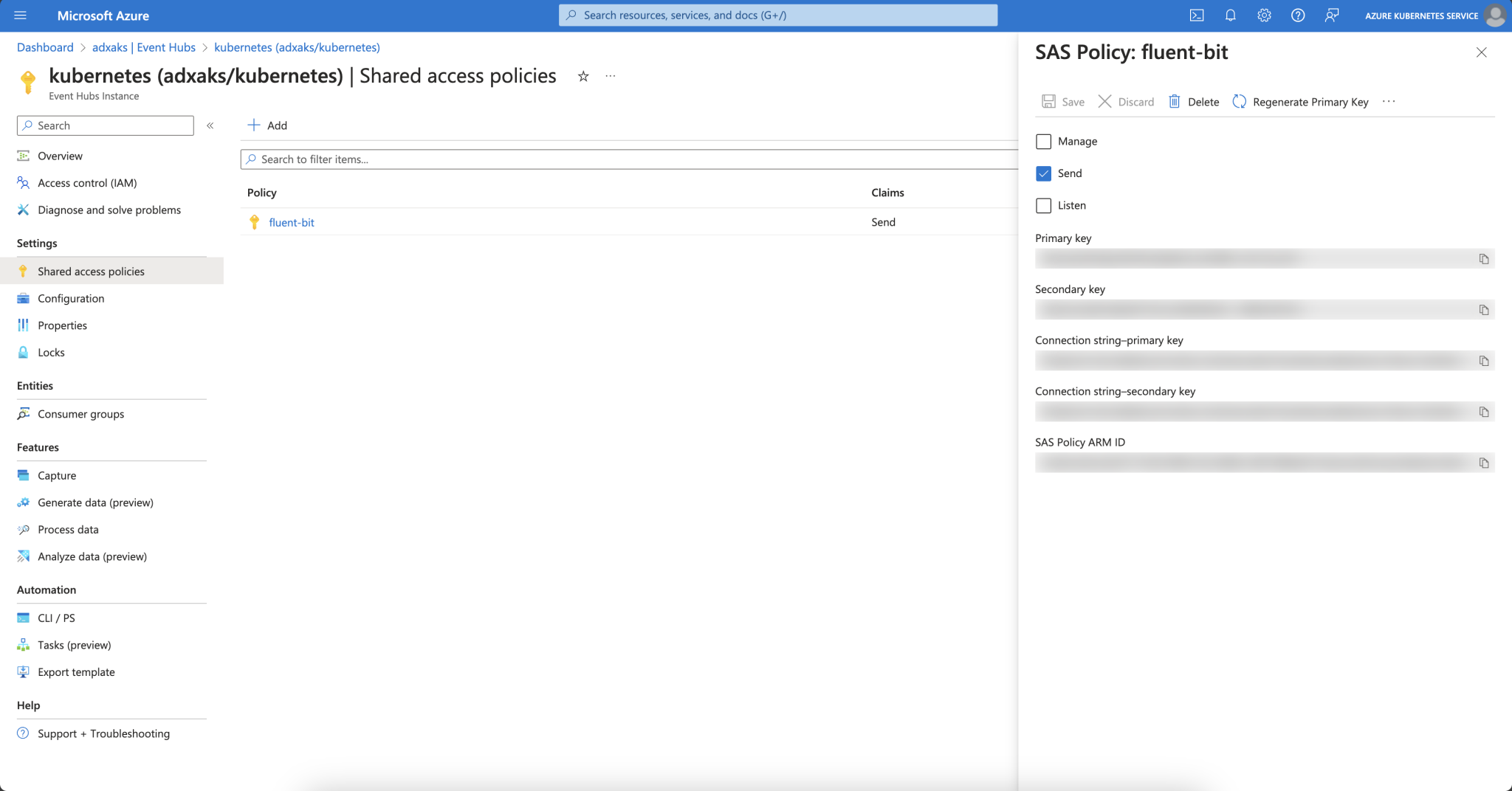Open the page title ellipsis menu
This screenshot has height=791, width=1512.
(x=610, y=76)
